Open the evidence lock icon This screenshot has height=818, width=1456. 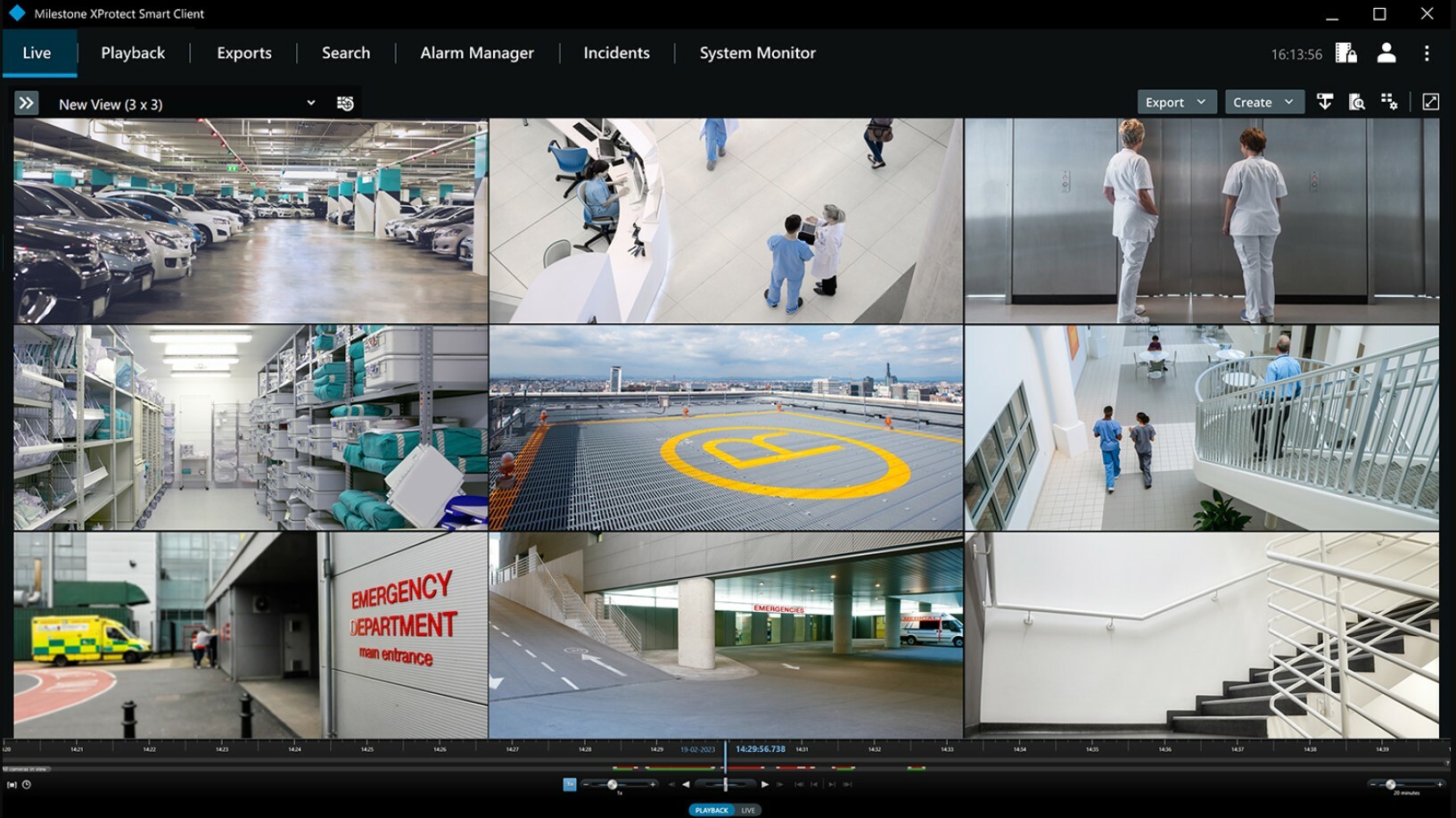[1346, 54]
